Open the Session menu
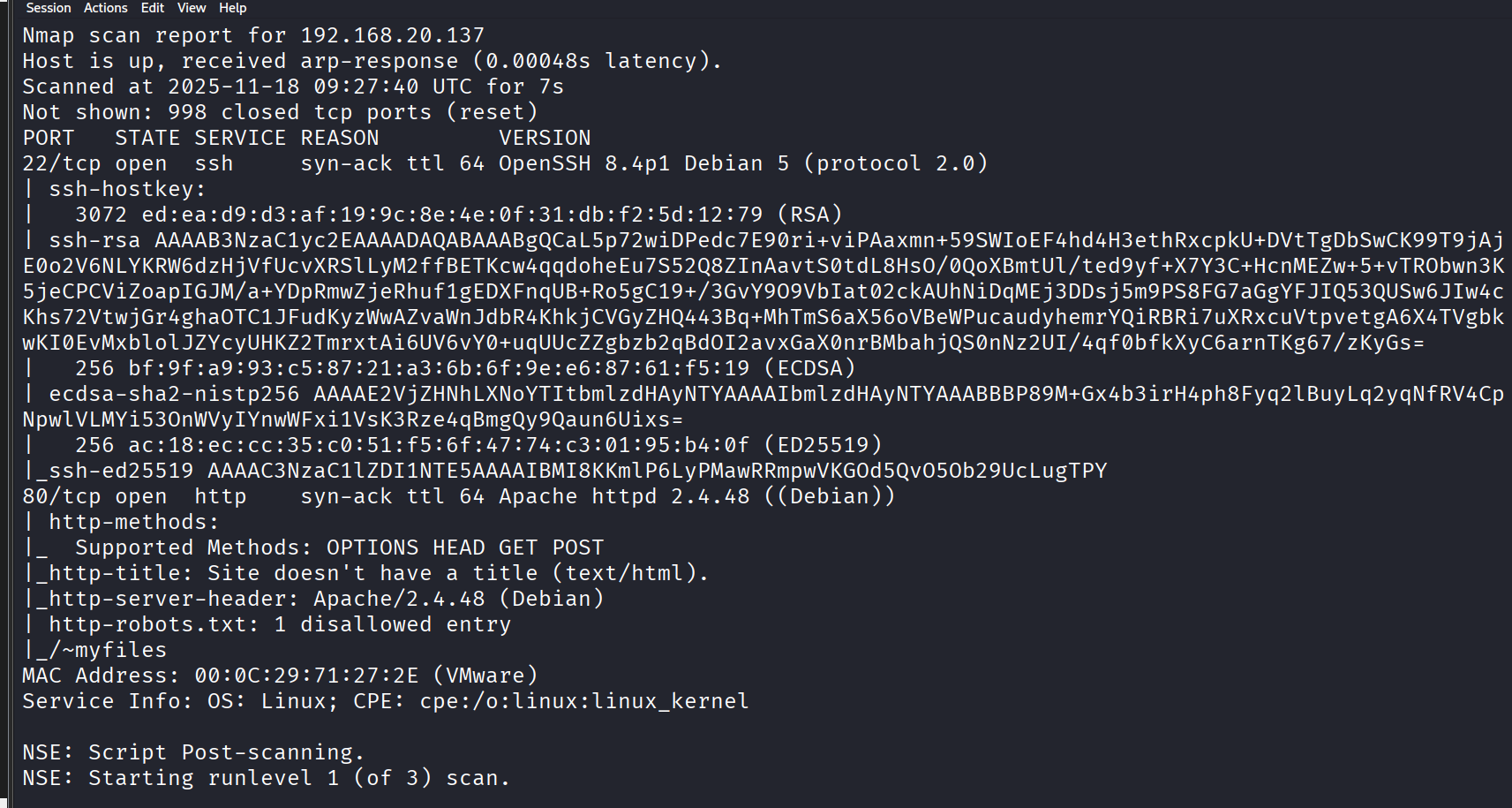The image size is (1512, 808). click(x=48, y=8)
